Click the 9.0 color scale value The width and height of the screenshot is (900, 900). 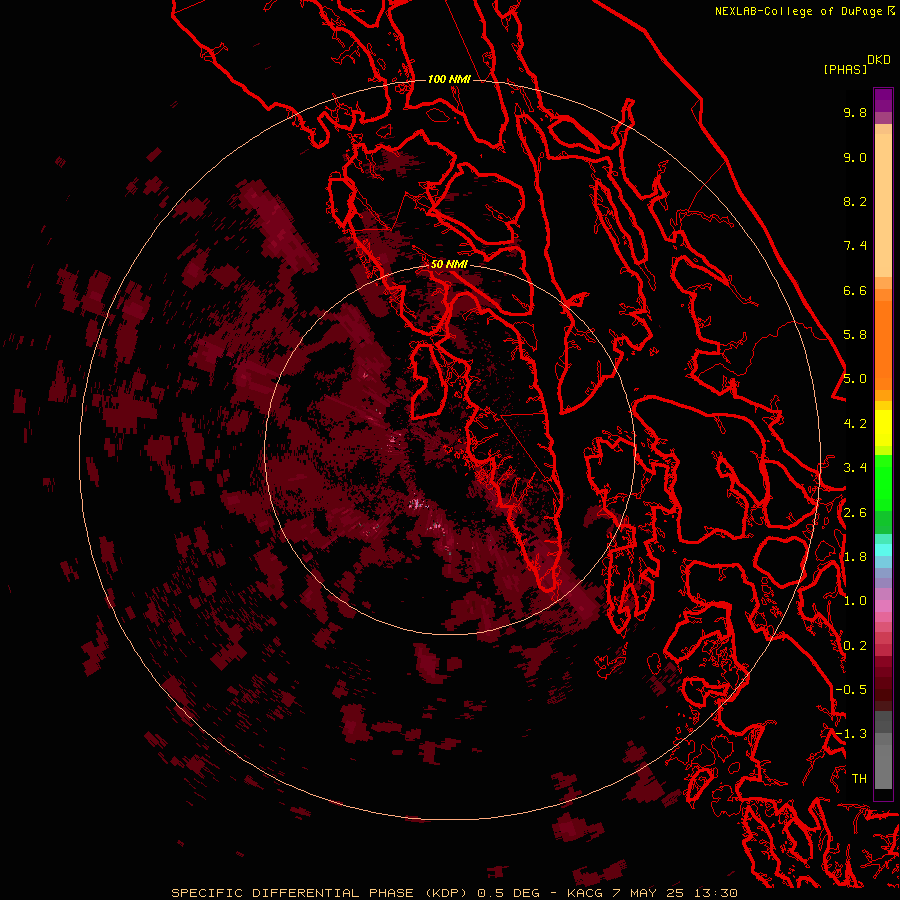(855, 157)
